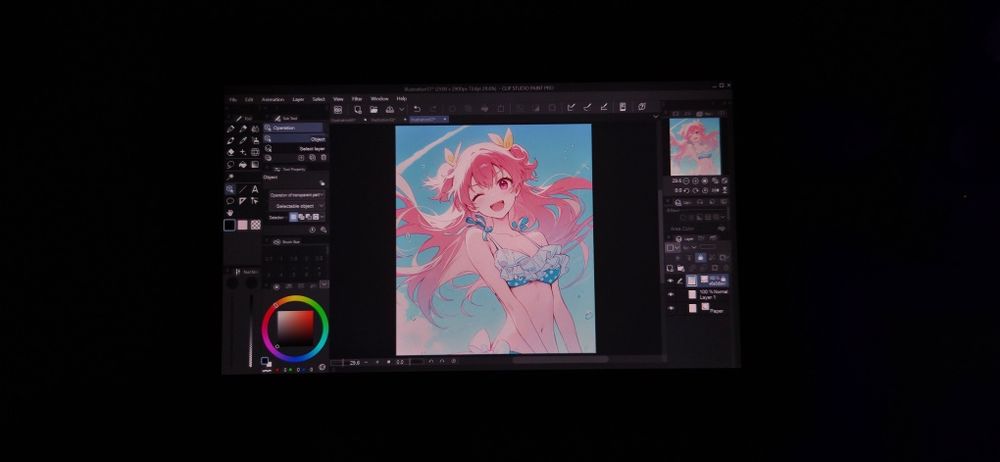Click the Save icon in command bar

click(x=390, y=109)
